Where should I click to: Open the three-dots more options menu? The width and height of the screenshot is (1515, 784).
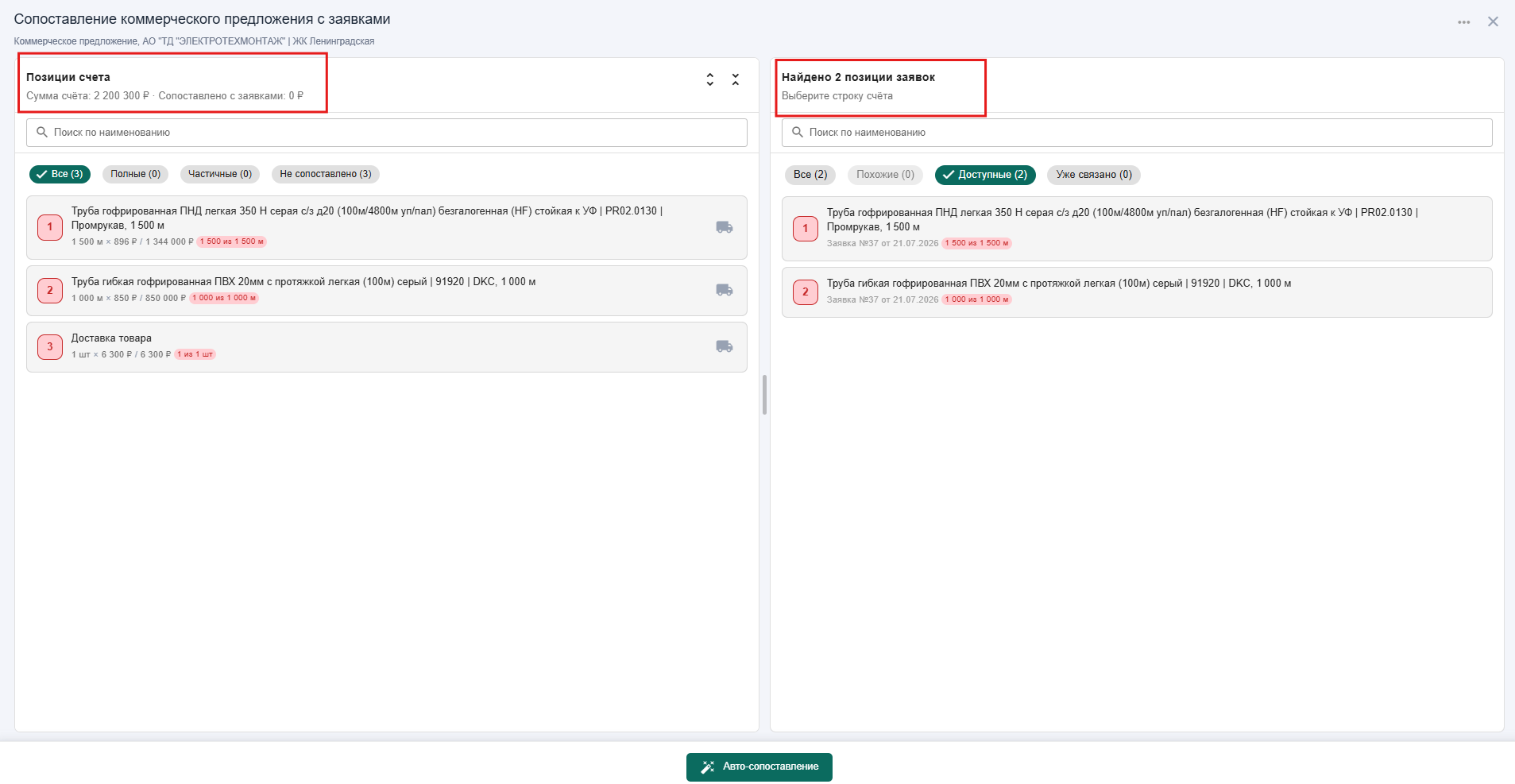click(1464, 22)
